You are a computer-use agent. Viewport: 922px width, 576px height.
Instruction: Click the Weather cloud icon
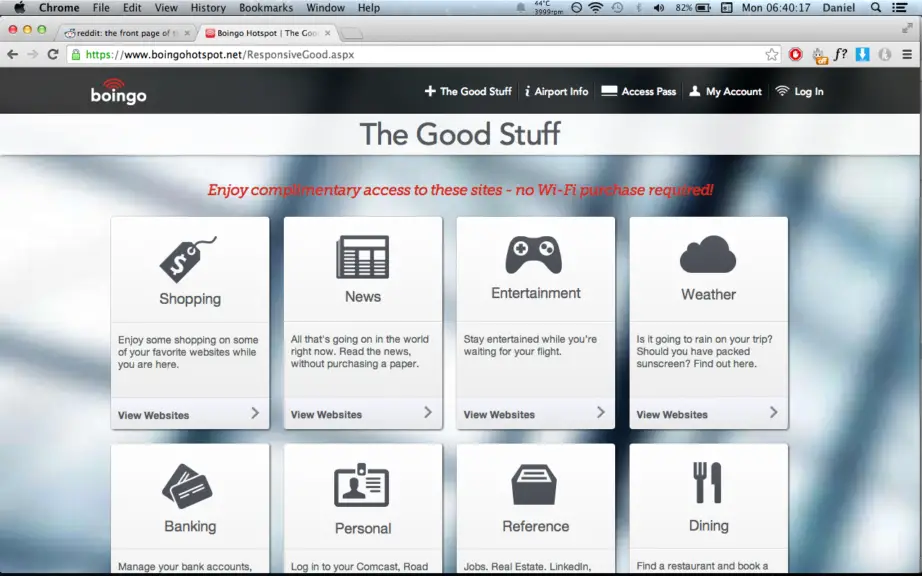[708, 254]
